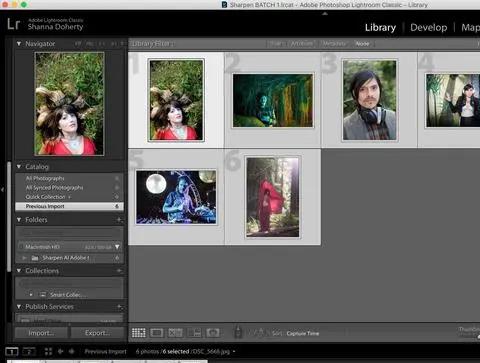Select None in Library Filter bar
This screenshot has width=480, height=363.
click(362, 44)
